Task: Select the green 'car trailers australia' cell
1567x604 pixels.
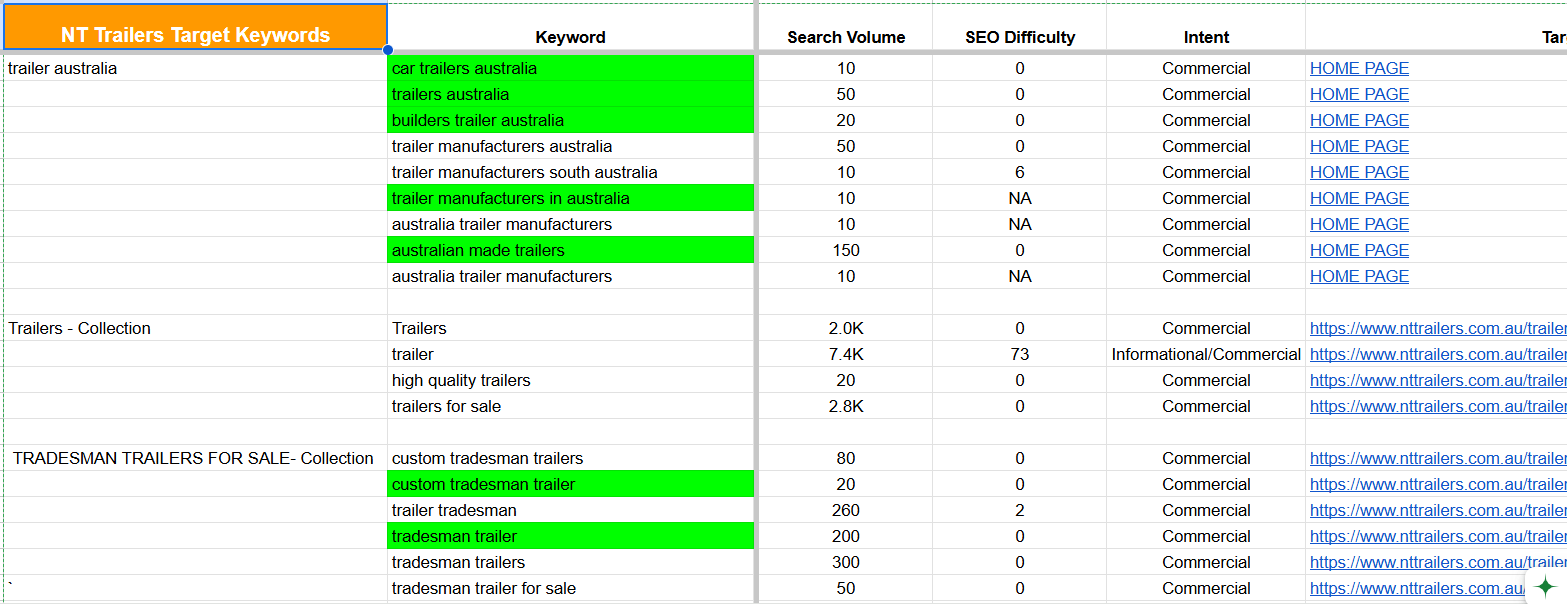Action: (x=570, y=68)
